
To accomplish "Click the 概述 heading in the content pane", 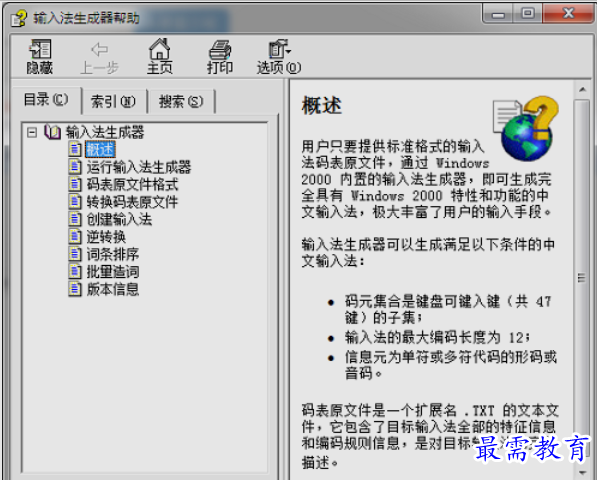I will pos(322,105).
